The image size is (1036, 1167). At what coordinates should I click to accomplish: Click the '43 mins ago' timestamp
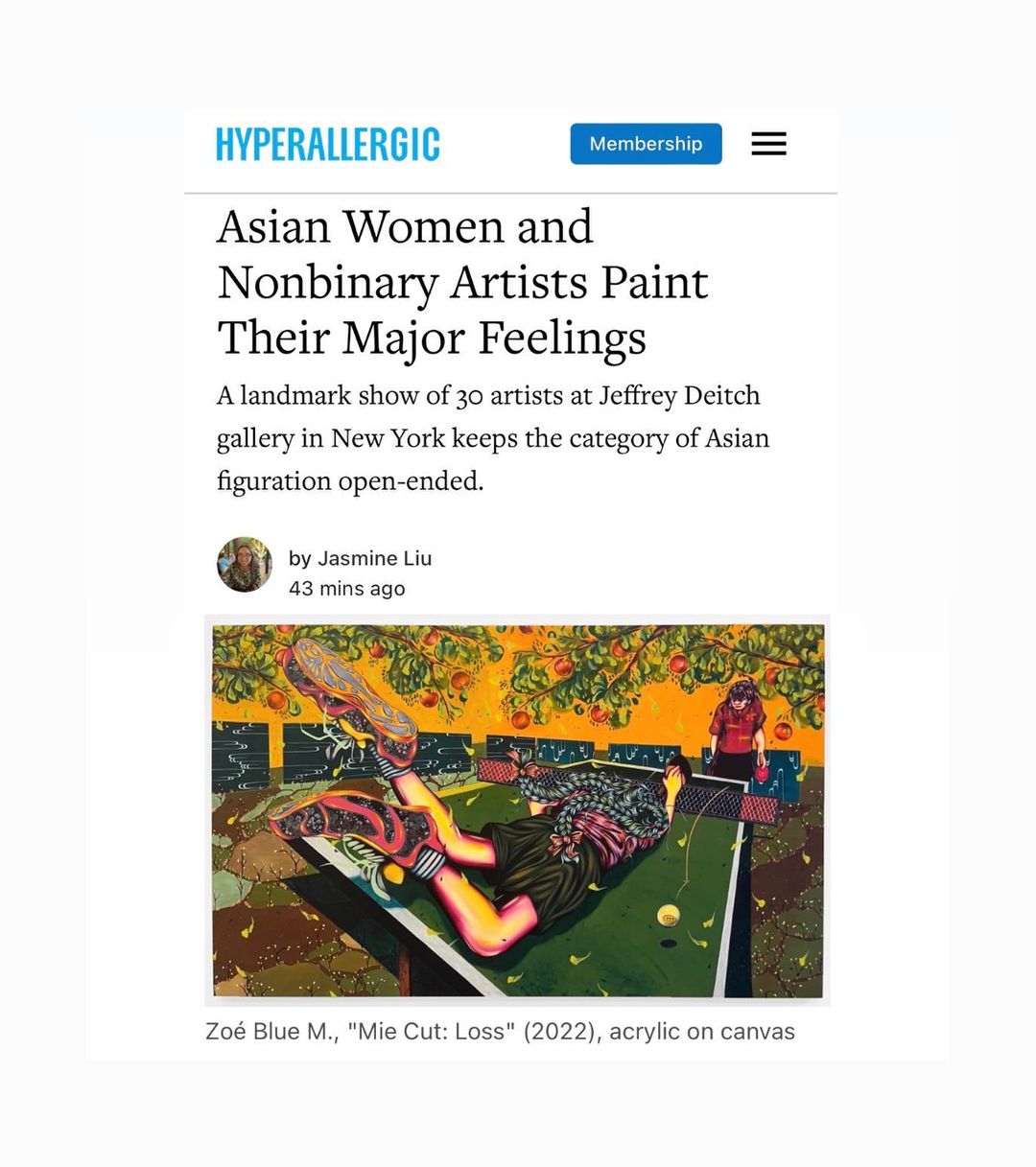(346, 589)
